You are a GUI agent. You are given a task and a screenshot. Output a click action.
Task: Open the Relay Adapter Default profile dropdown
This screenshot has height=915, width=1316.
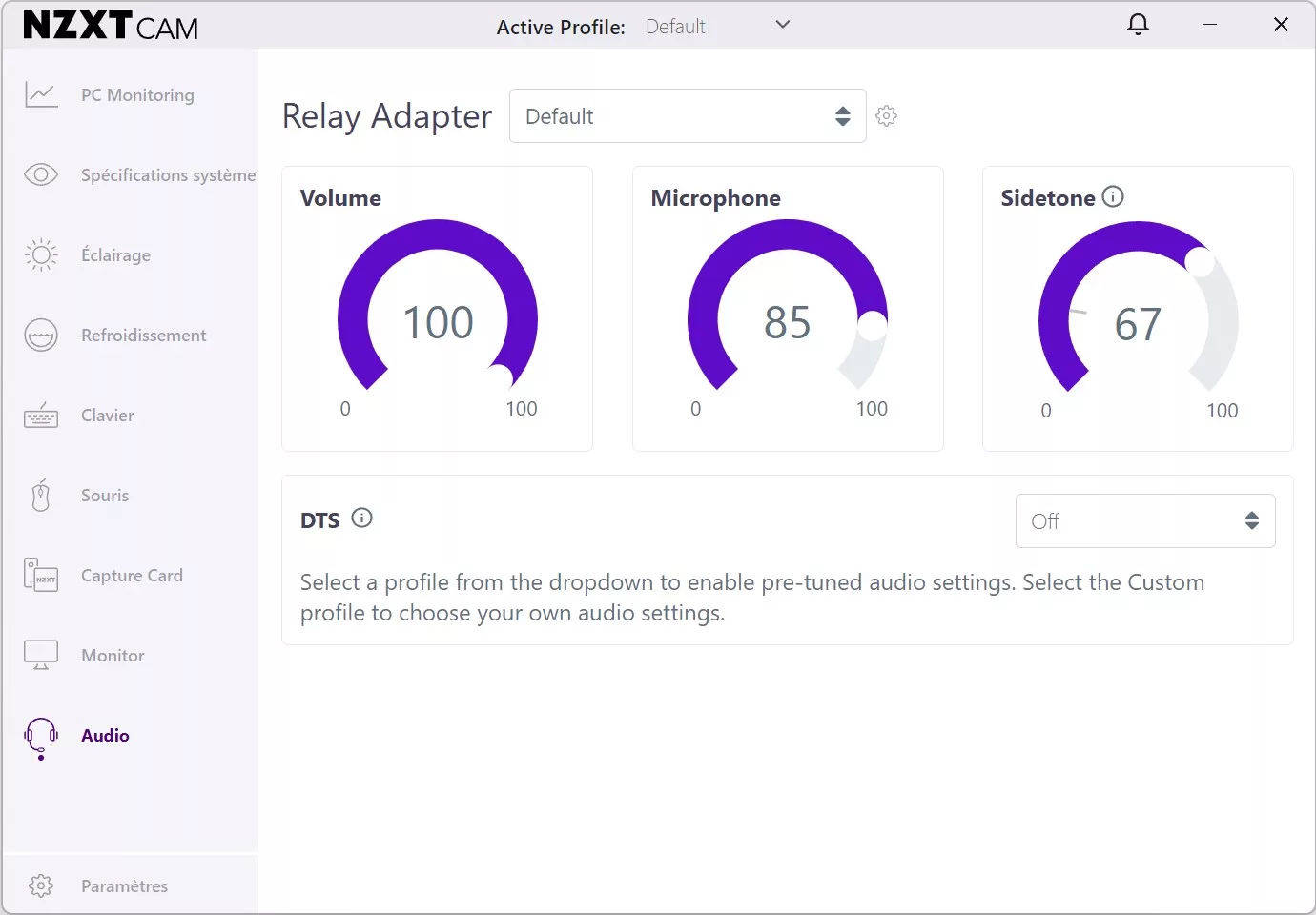point(688,116)
